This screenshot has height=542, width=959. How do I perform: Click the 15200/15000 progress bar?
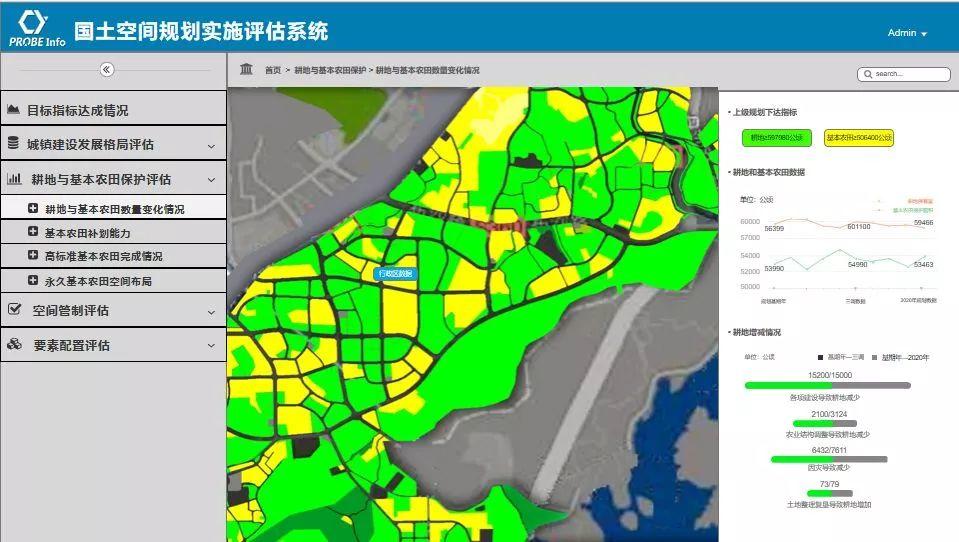[x=828, y=385]
